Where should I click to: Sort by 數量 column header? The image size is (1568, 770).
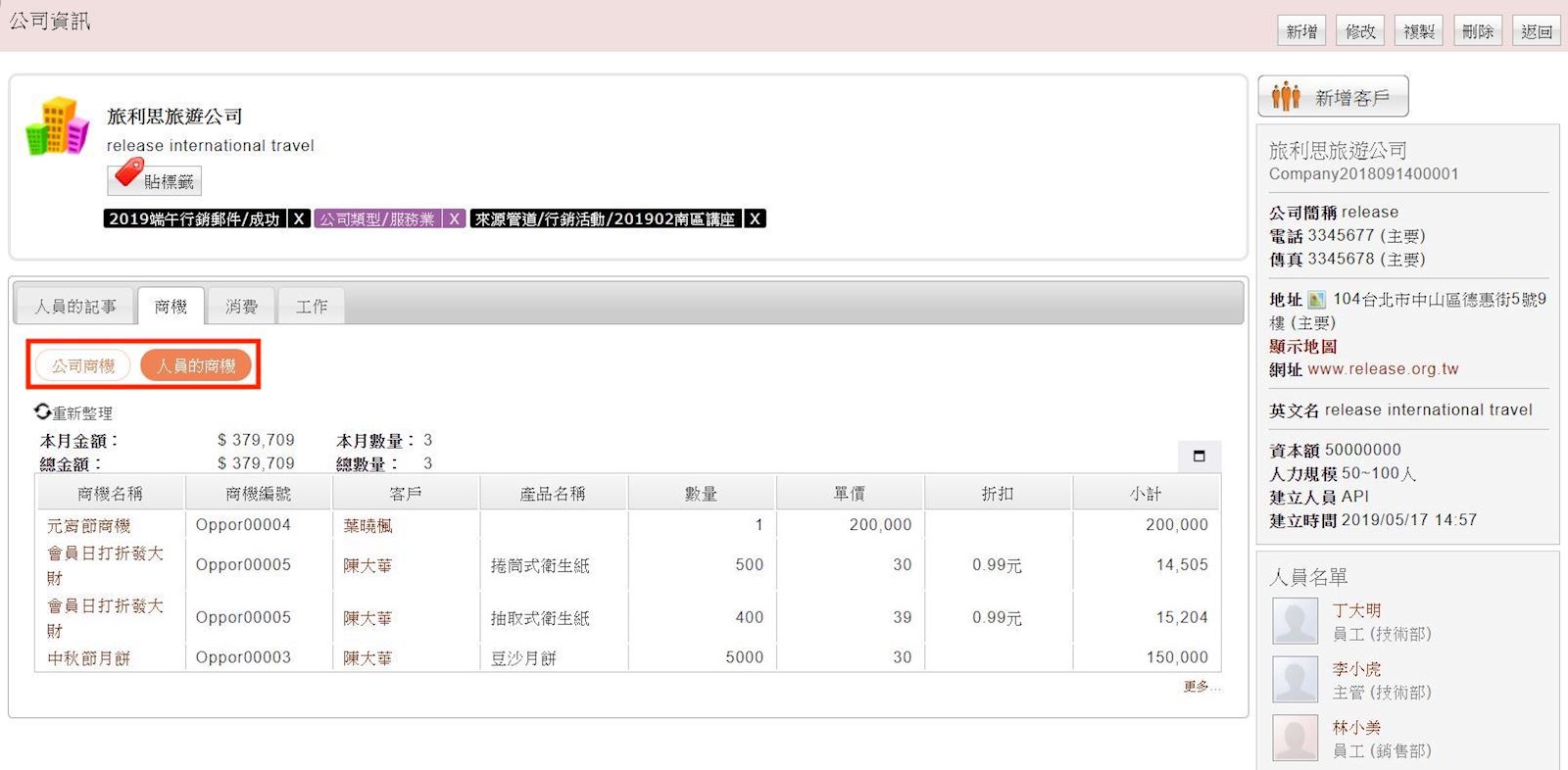click(x=702, y=494)
